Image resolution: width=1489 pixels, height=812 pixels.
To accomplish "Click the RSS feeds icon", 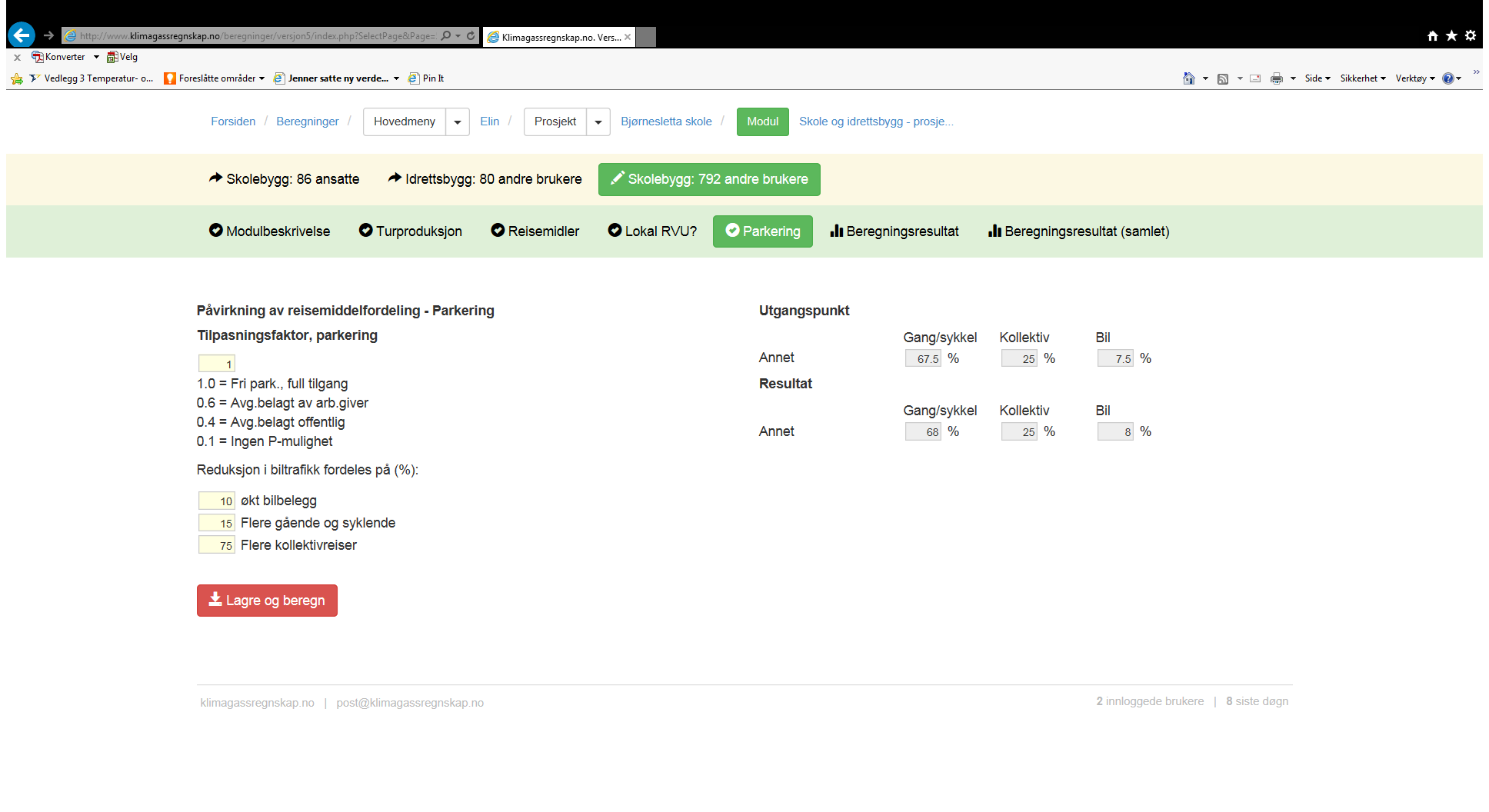I will click(1223, 78).
